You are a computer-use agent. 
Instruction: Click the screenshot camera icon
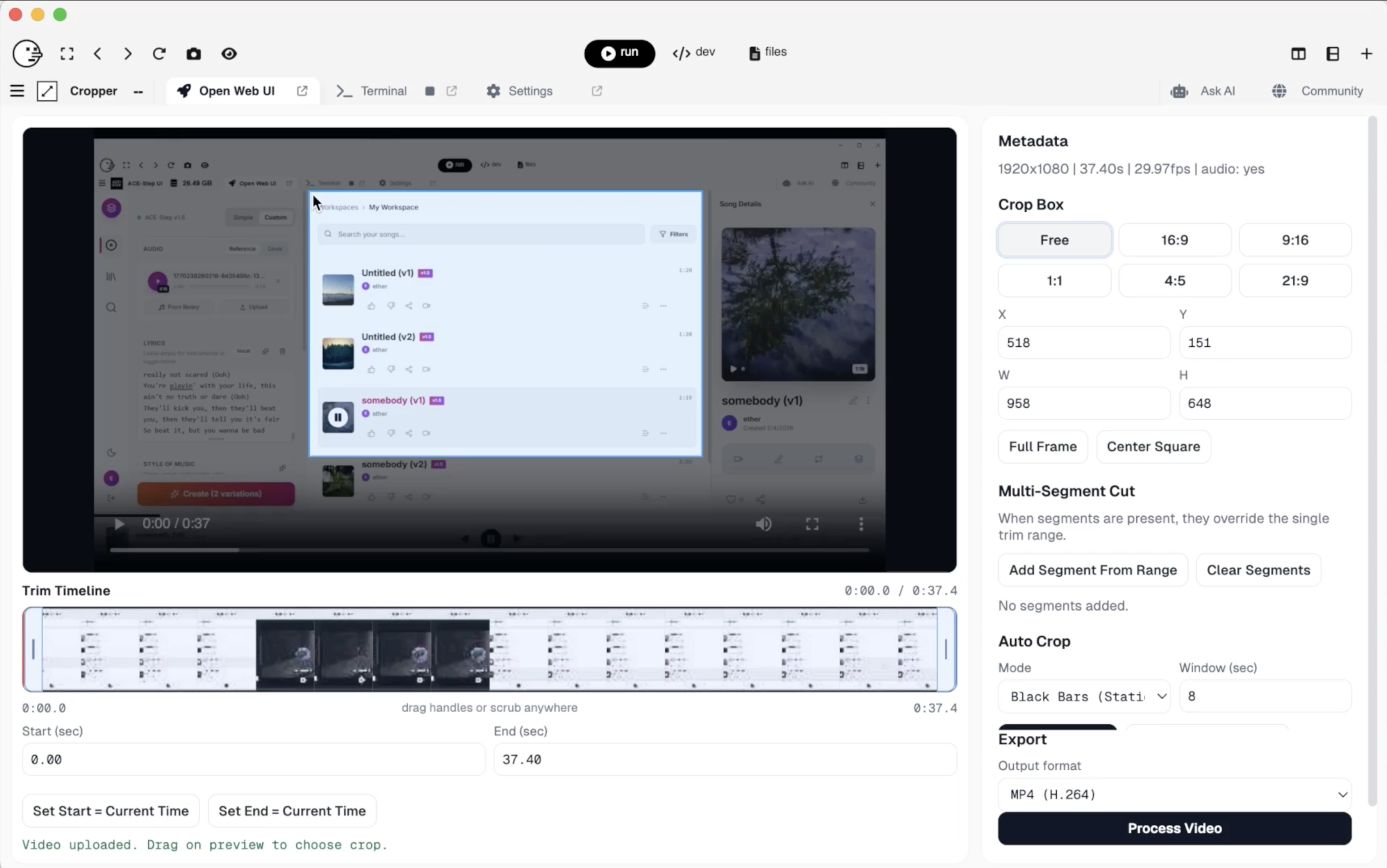point(193,54)
